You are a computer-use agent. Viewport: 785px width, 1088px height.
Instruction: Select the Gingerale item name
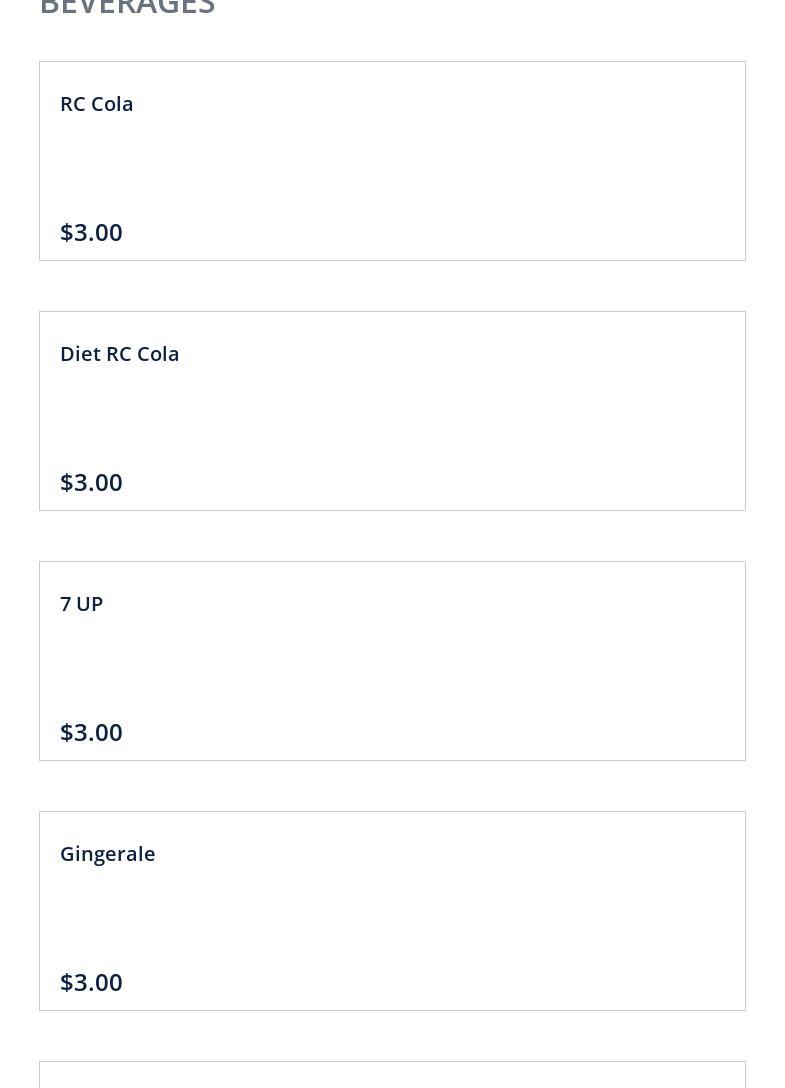coord(108,854)
